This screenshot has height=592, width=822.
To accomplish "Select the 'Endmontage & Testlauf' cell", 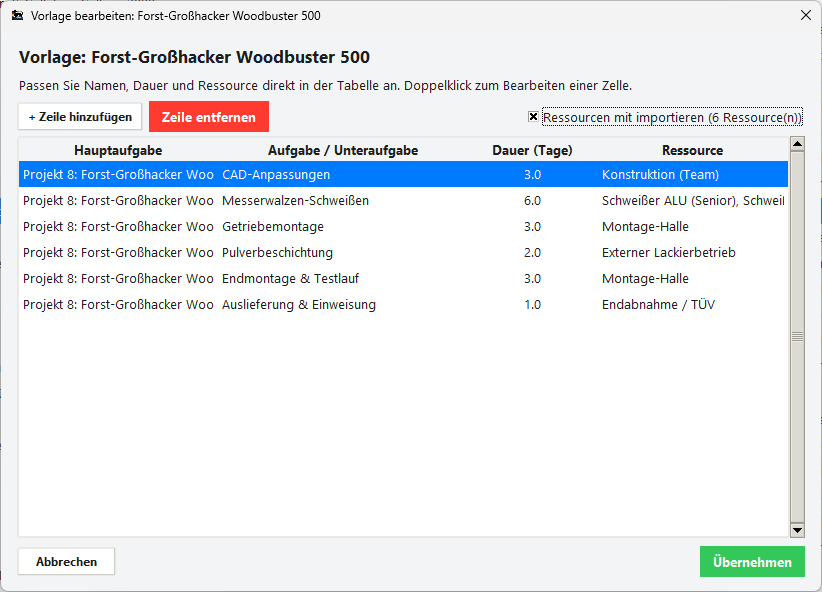I will (343, 278).
